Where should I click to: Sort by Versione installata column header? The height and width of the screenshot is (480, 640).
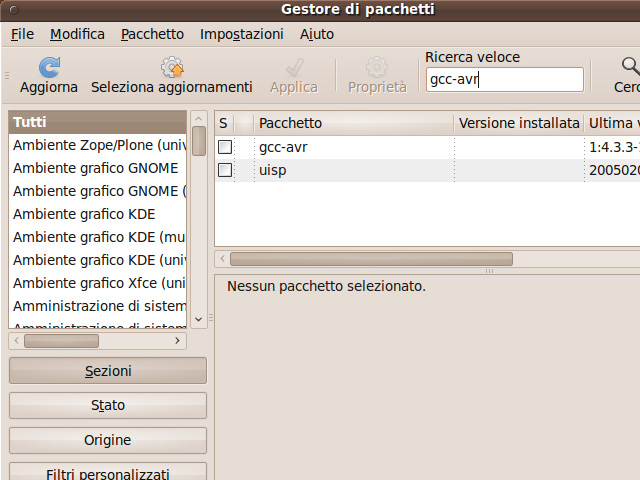click(518, 123)
